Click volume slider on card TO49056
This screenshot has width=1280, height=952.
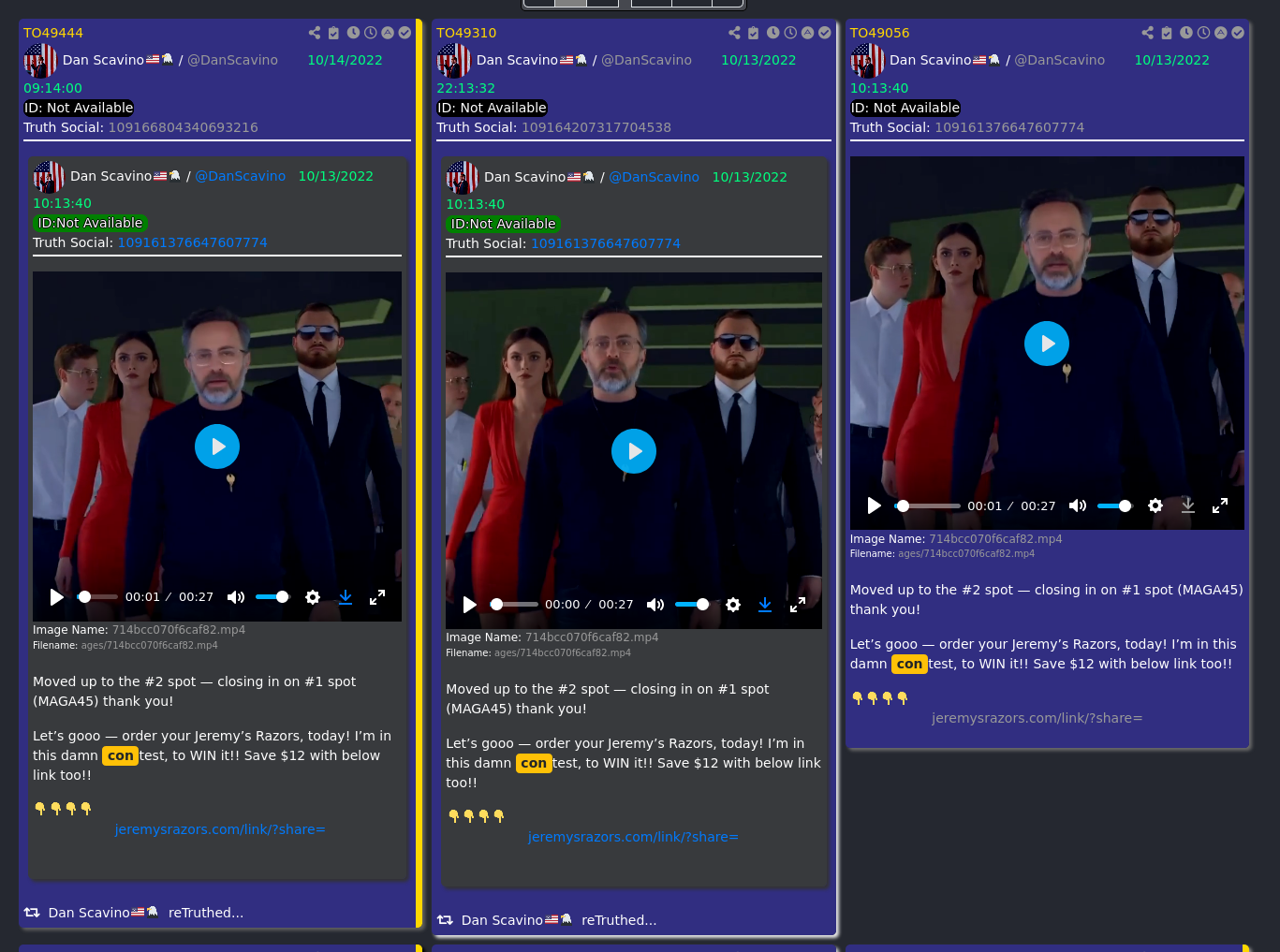[1114, 505]
